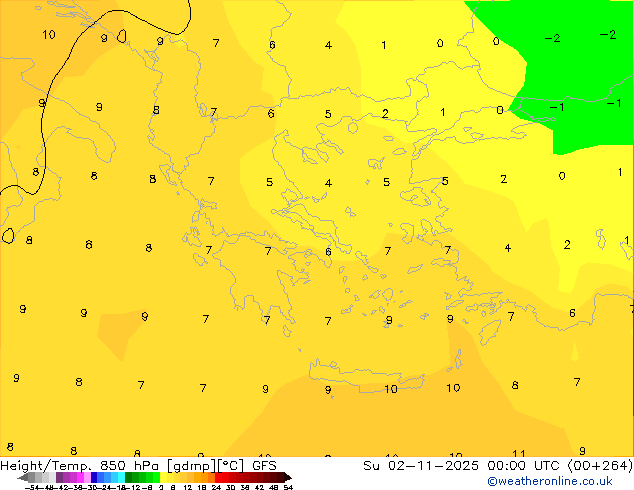Pick the bright red swatch in the legend
Image resolution: width=634 pixels, height=490 pixels.
click(218, 477)
